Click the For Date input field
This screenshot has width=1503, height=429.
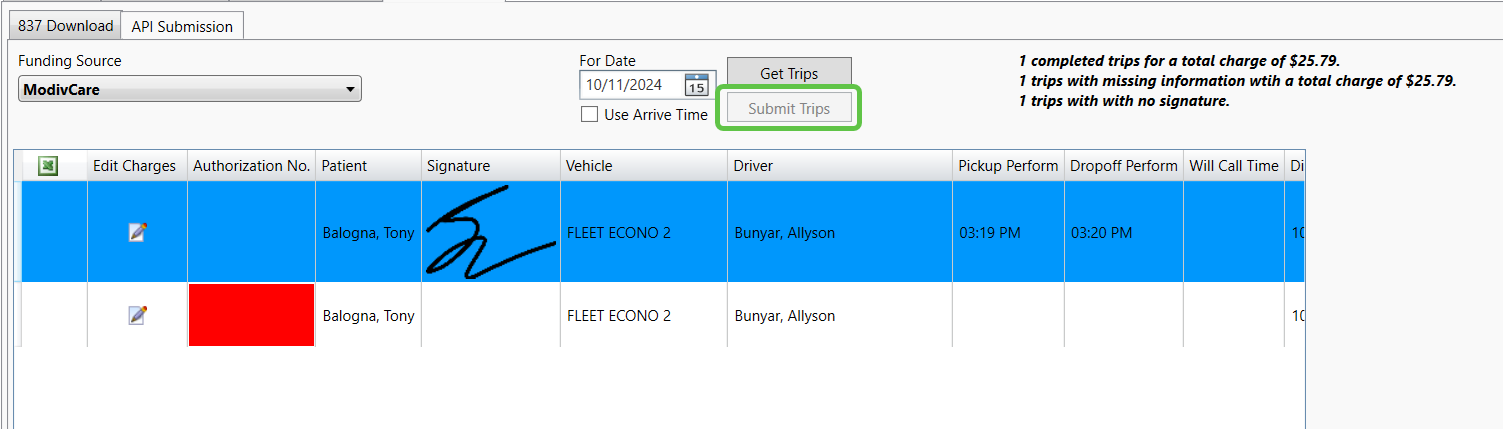[632, 86]
